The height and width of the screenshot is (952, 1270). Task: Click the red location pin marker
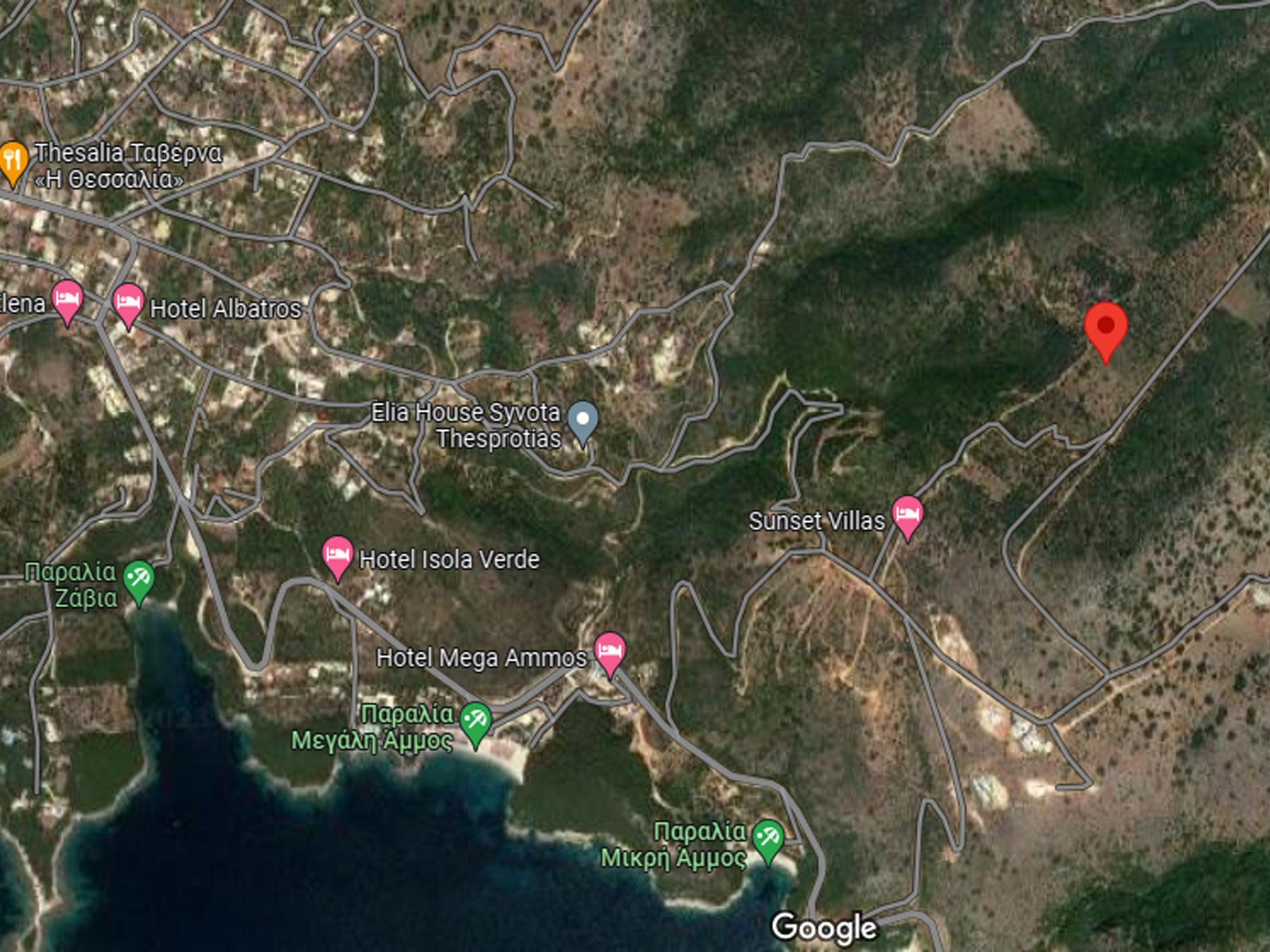click(x=1106, y=332)
